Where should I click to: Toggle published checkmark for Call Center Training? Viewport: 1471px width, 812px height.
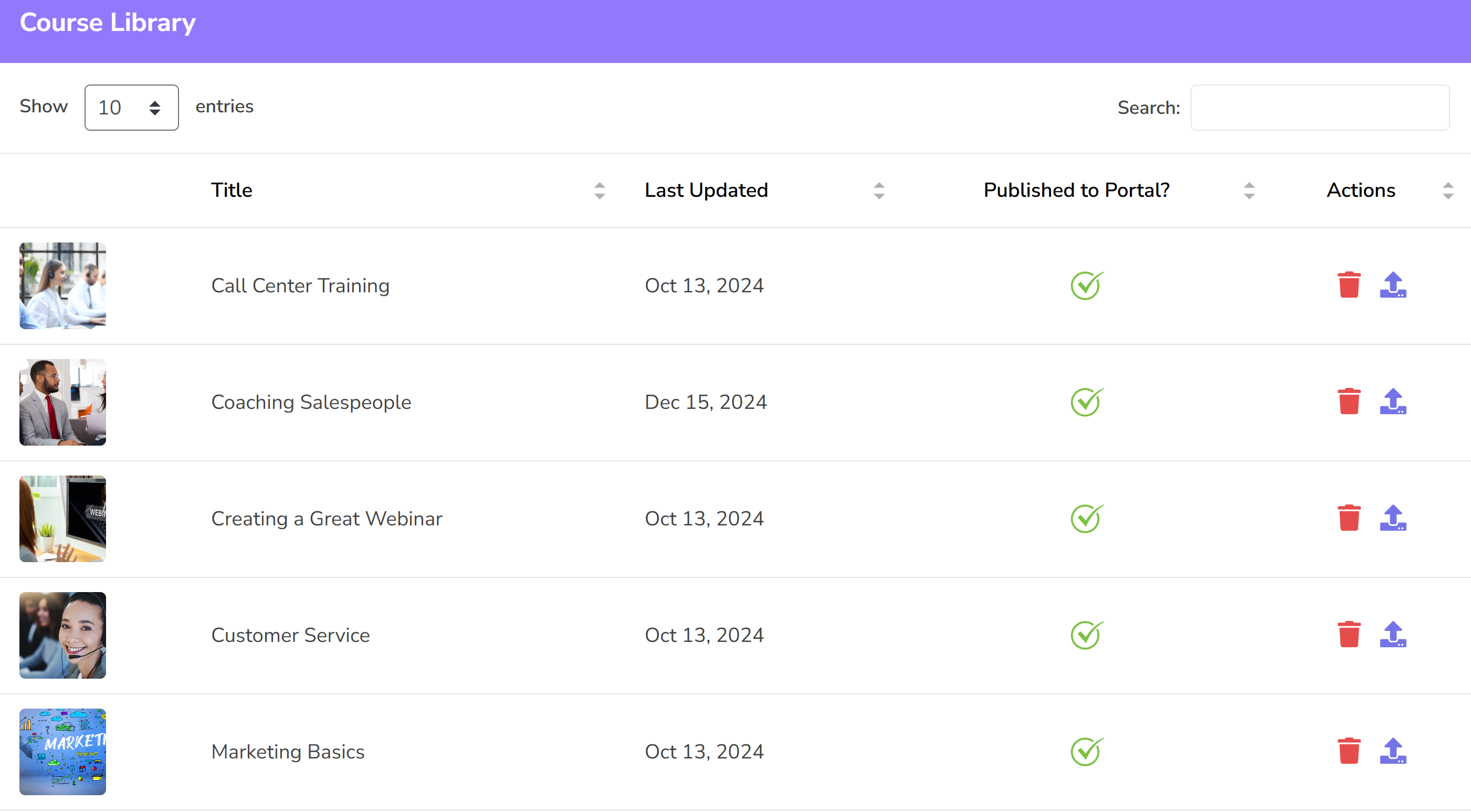(1086, 286)
